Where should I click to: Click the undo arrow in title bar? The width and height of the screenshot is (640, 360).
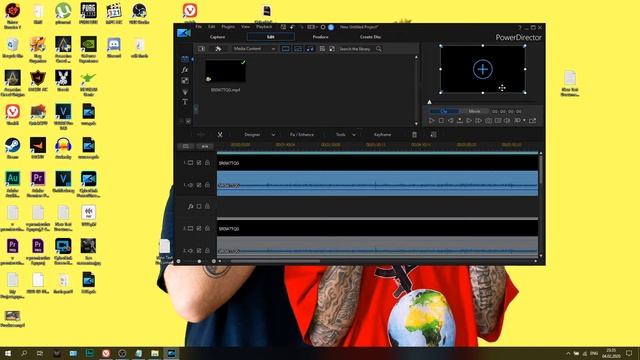point(292,27)
